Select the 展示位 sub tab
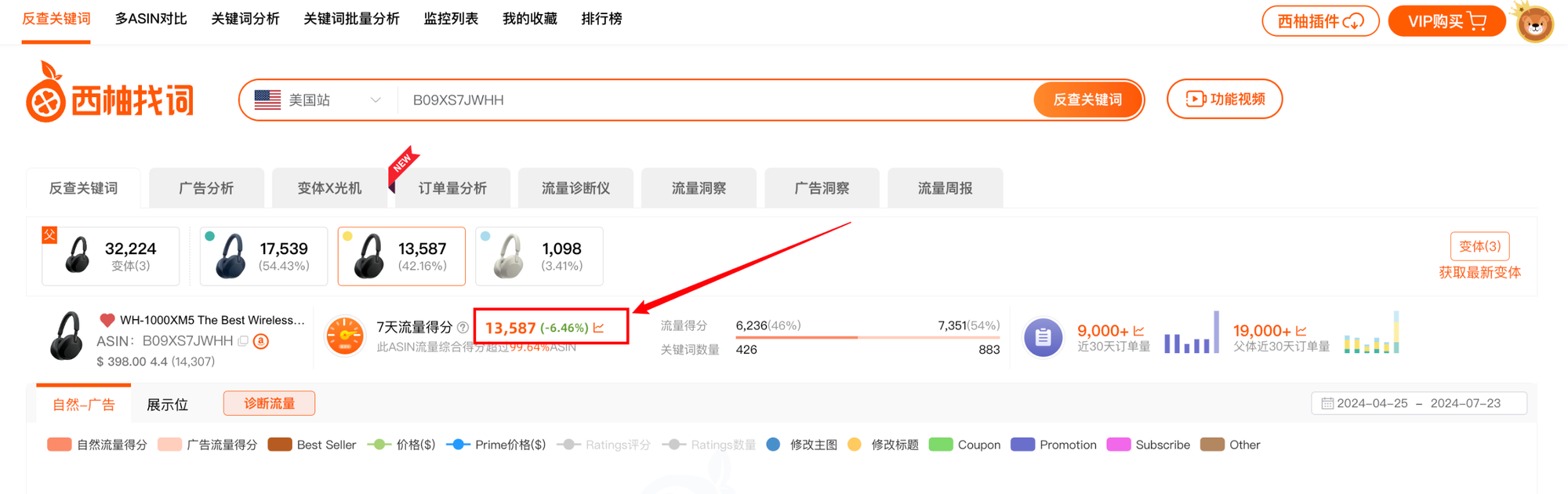This screenshot has height=494, width=1568. 168,405
